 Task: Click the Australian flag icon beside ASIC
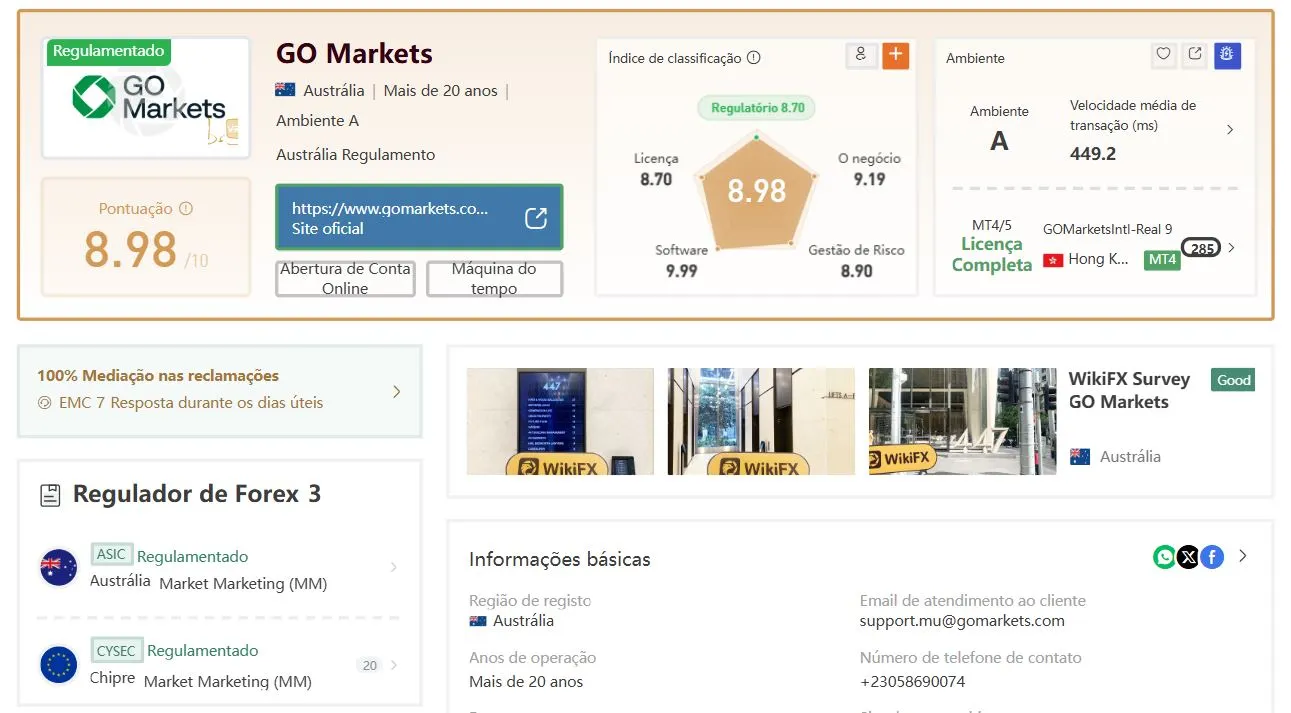pos(58,568)
